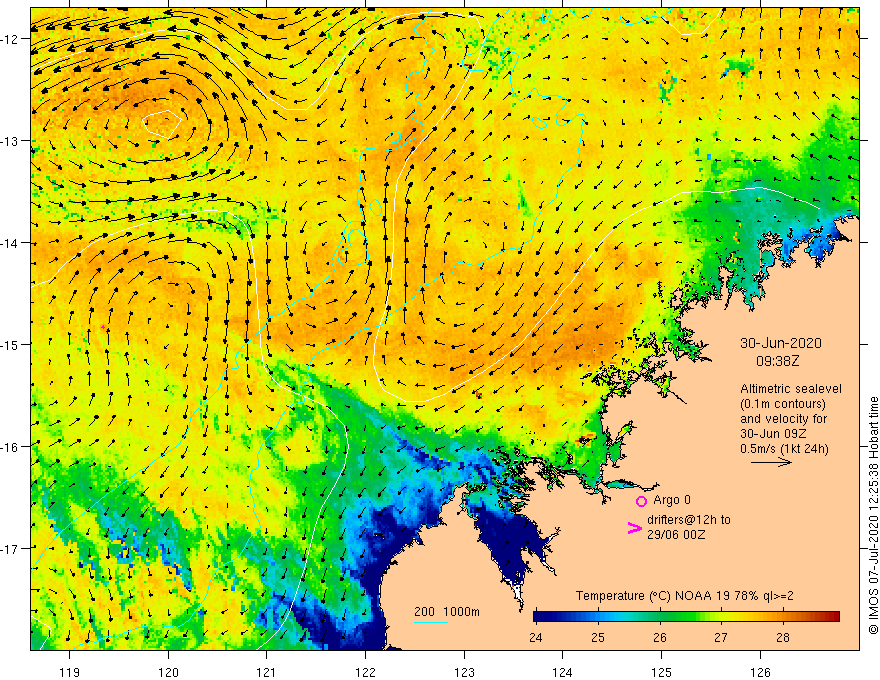Click the longitude axis label 120
Image resolution: width=880 pixels, height=680 pixels.
(168, 672)
